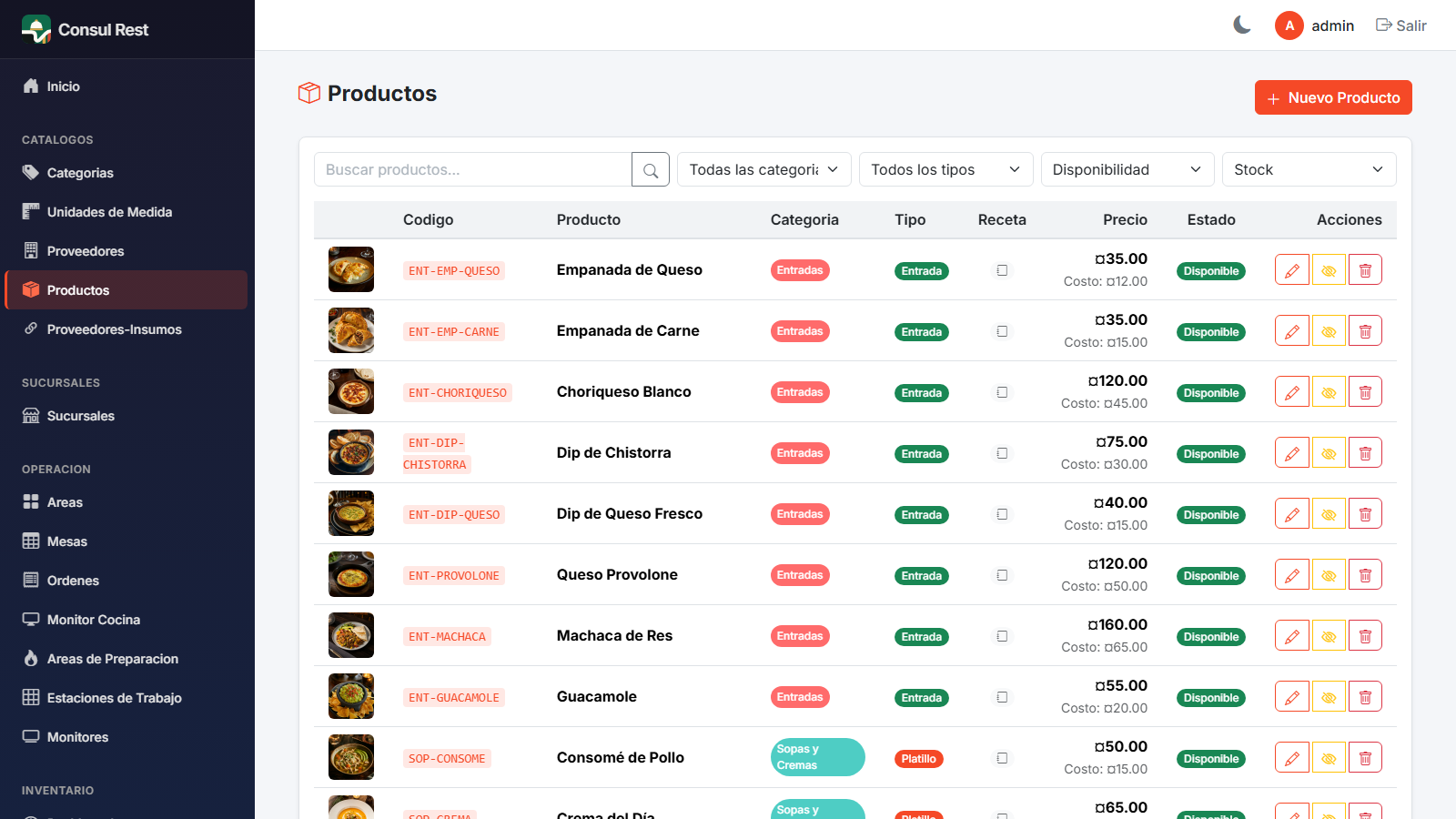Viewport: 1456px width, 819px height.
Task: Click the Disponible status for Machaca de Res
Action: click(x=1211, y=637)
